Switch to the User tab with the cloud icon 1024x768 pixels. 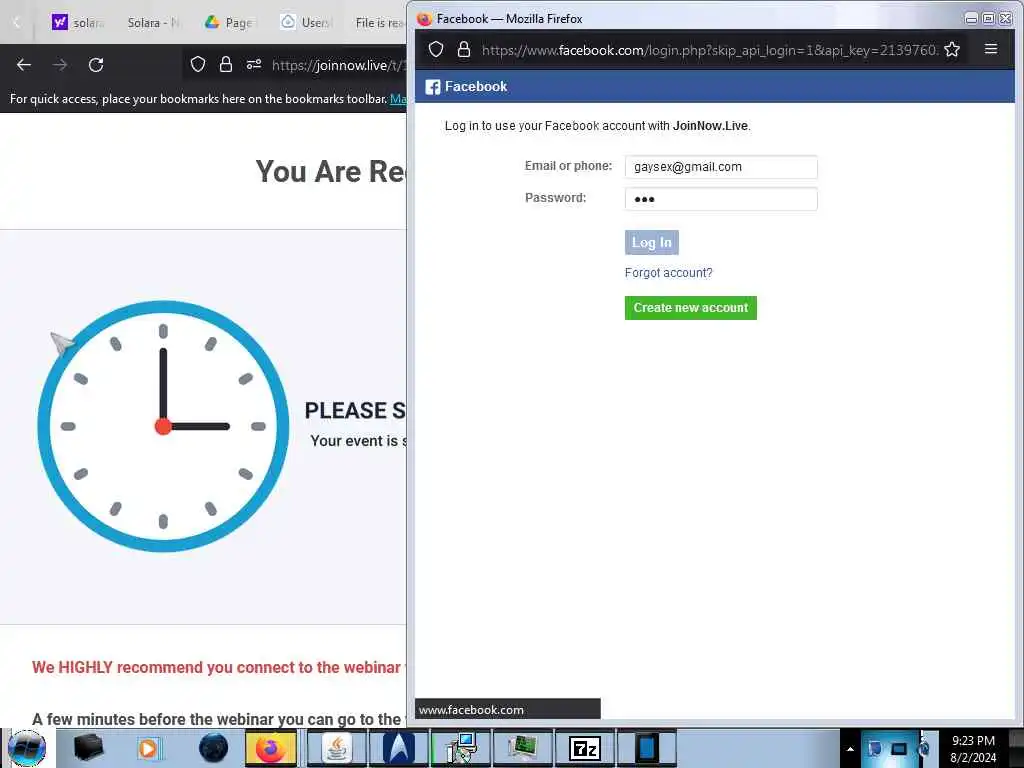pos(306,23)
